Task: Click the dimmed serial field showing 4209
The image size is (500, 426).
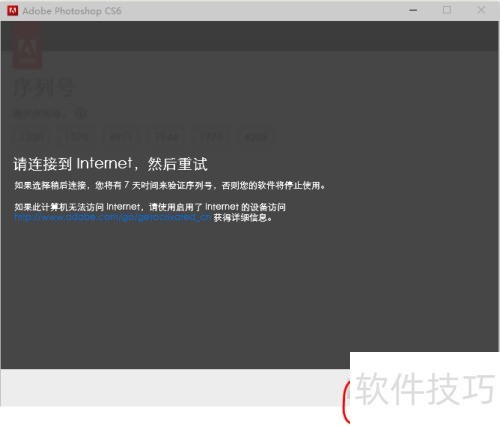Action: pyautogui.click(x=256, y=137)
